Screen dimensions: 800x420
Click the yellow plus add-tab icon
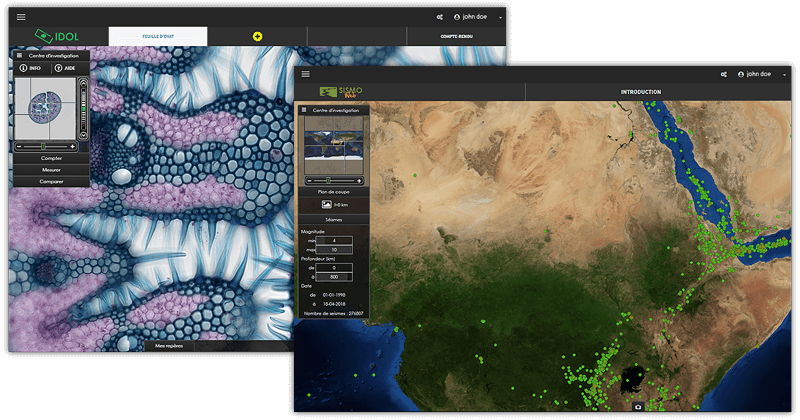[x=257, y=36]
